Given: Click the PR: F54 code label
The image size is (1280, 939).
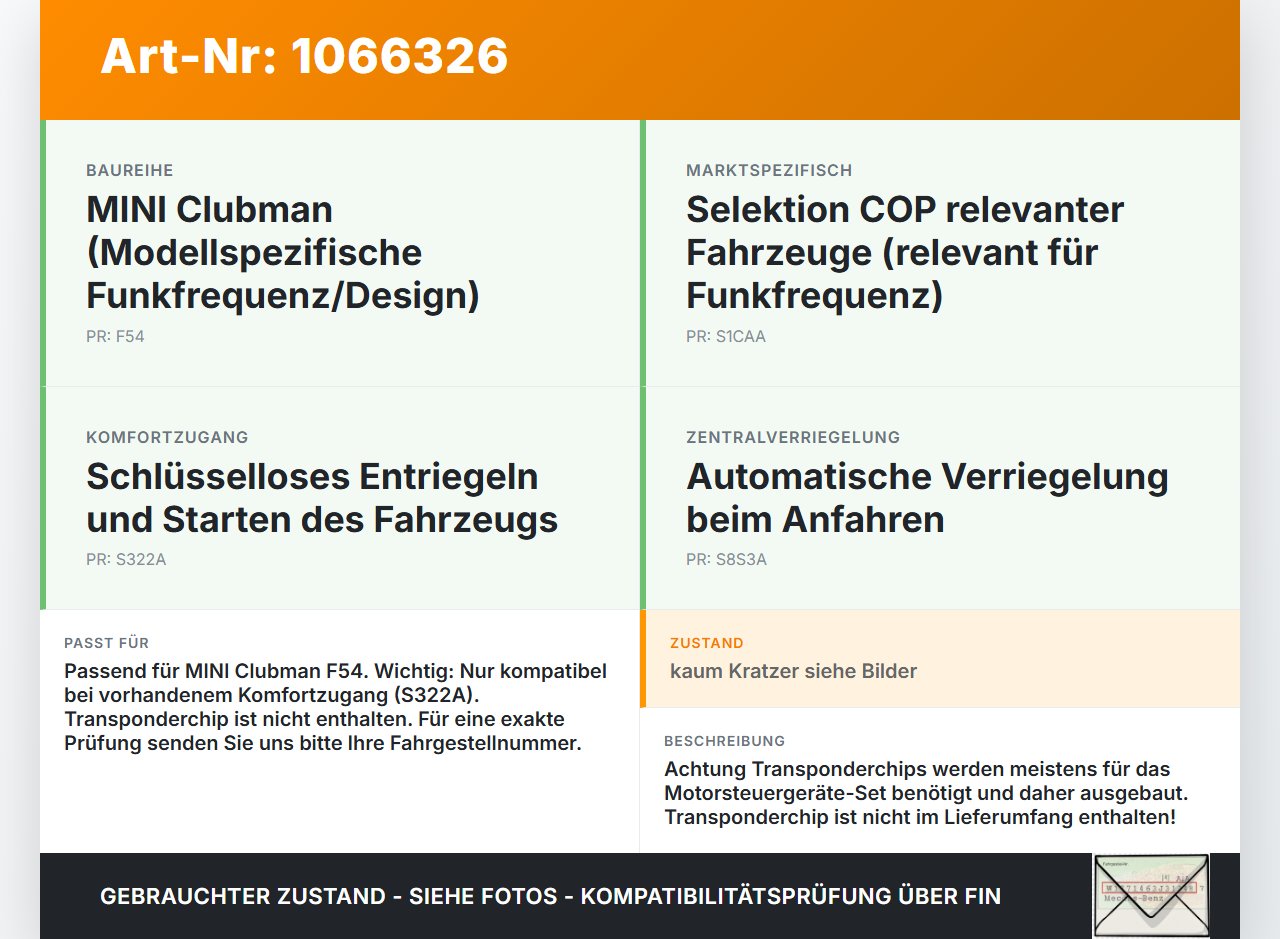Looking at the screenshot, I should [115, 337].
